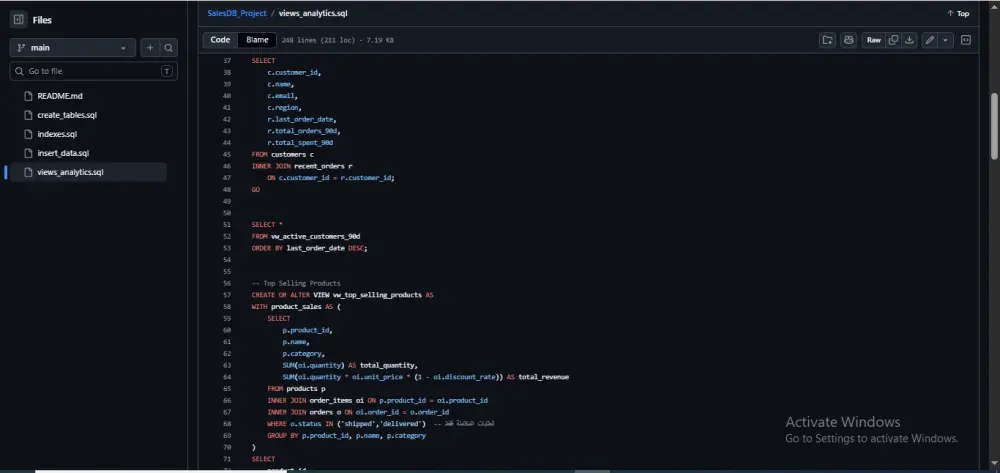1000x473 pixels.
Task: Open symbols panel icon
Action: (x=966, y=40)
